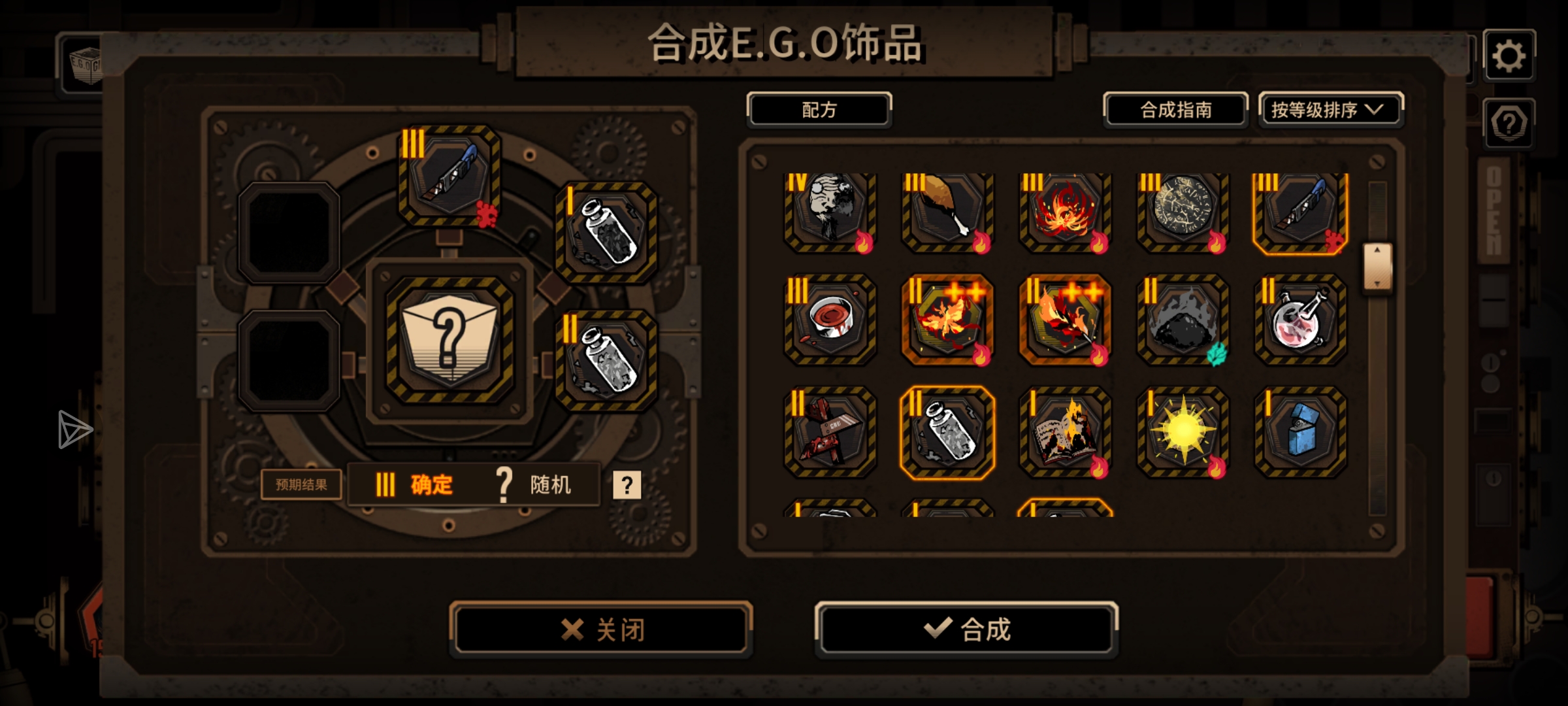Open the settings gear icon

(x=1509, y=56)
